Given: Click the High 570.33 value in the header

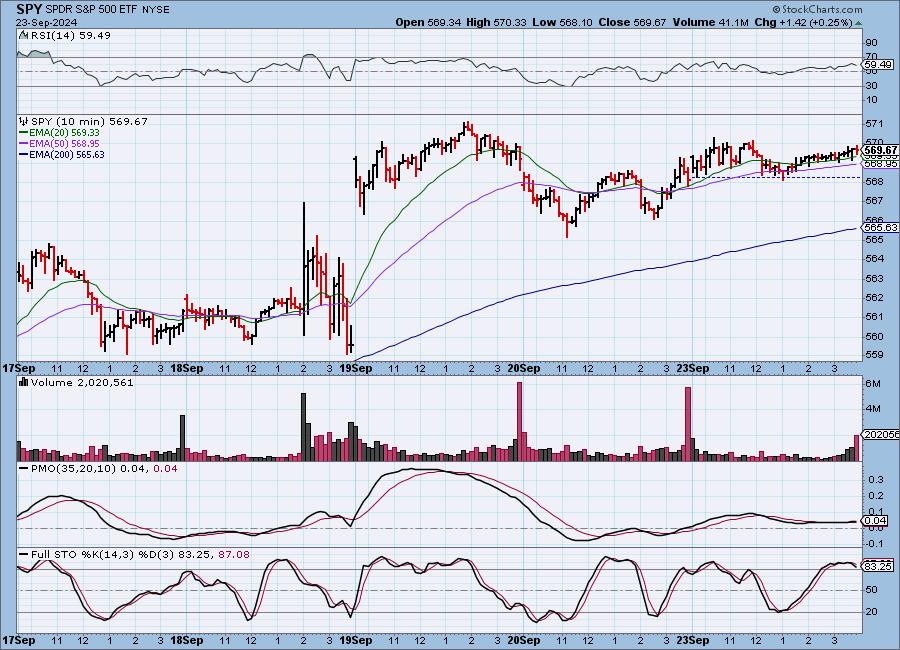Looking at the screenshot, I should pyautogui.click(x=496, y=22).
